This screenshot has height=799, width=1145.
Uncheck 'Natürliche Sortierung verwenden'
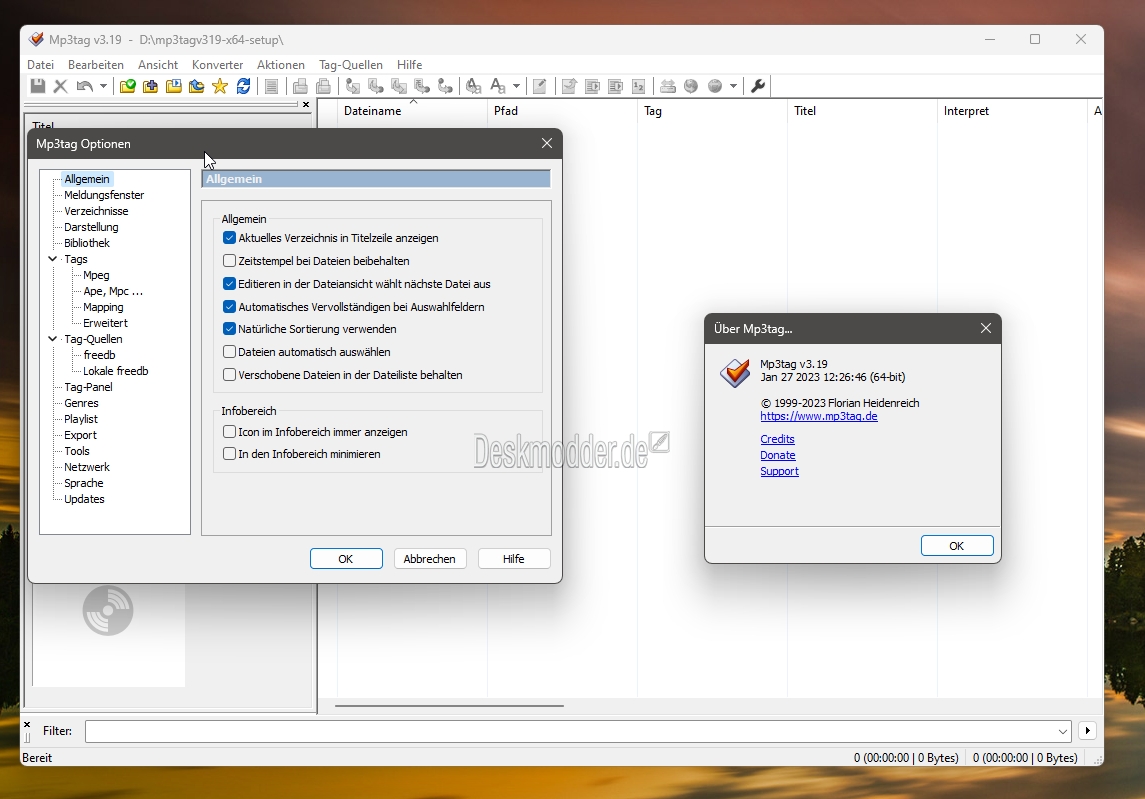coord(229,329)
